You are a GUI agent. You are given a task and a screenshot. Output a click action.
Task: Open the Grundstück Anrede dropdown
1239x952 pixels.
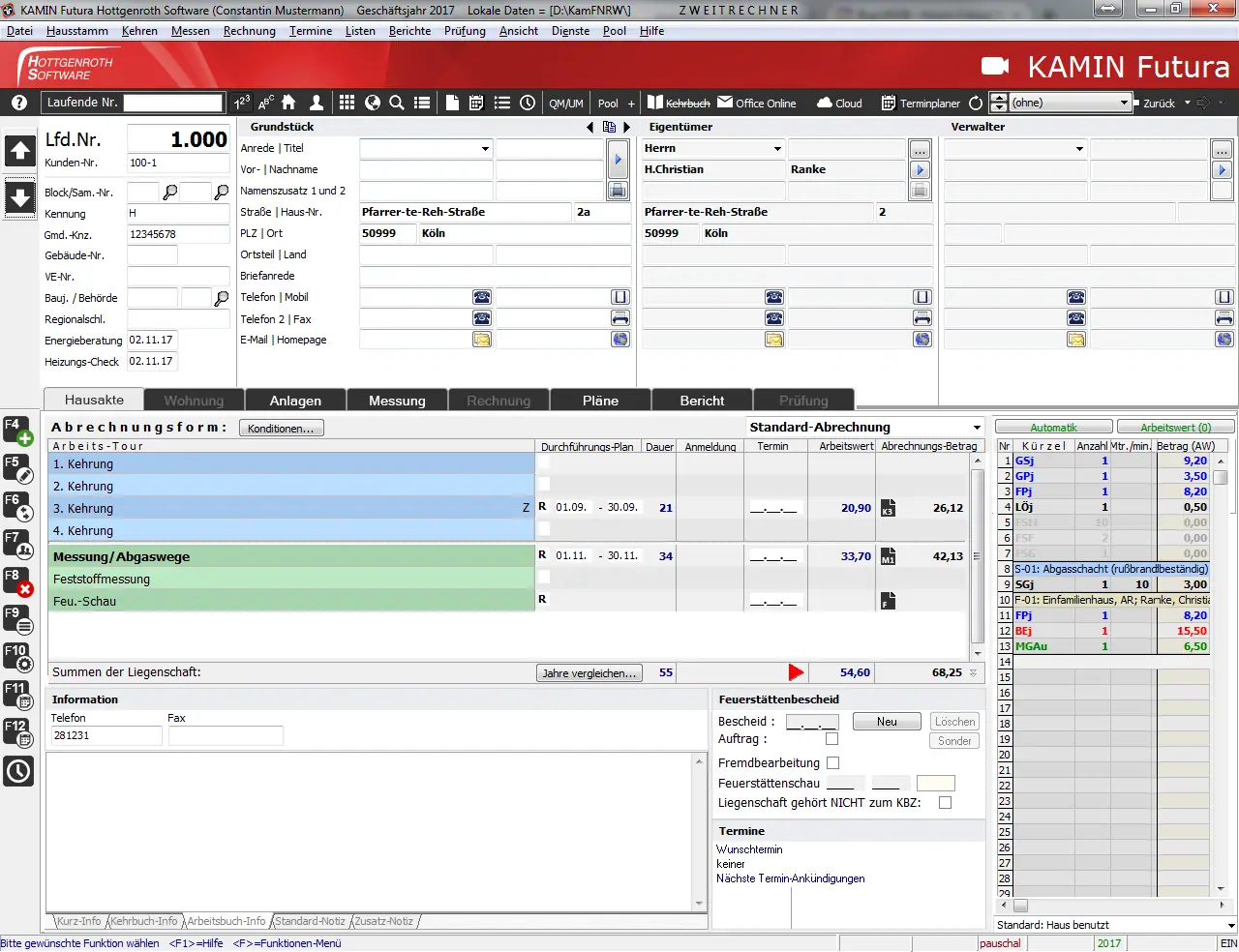pyautogui.click(x=485, y=149)
